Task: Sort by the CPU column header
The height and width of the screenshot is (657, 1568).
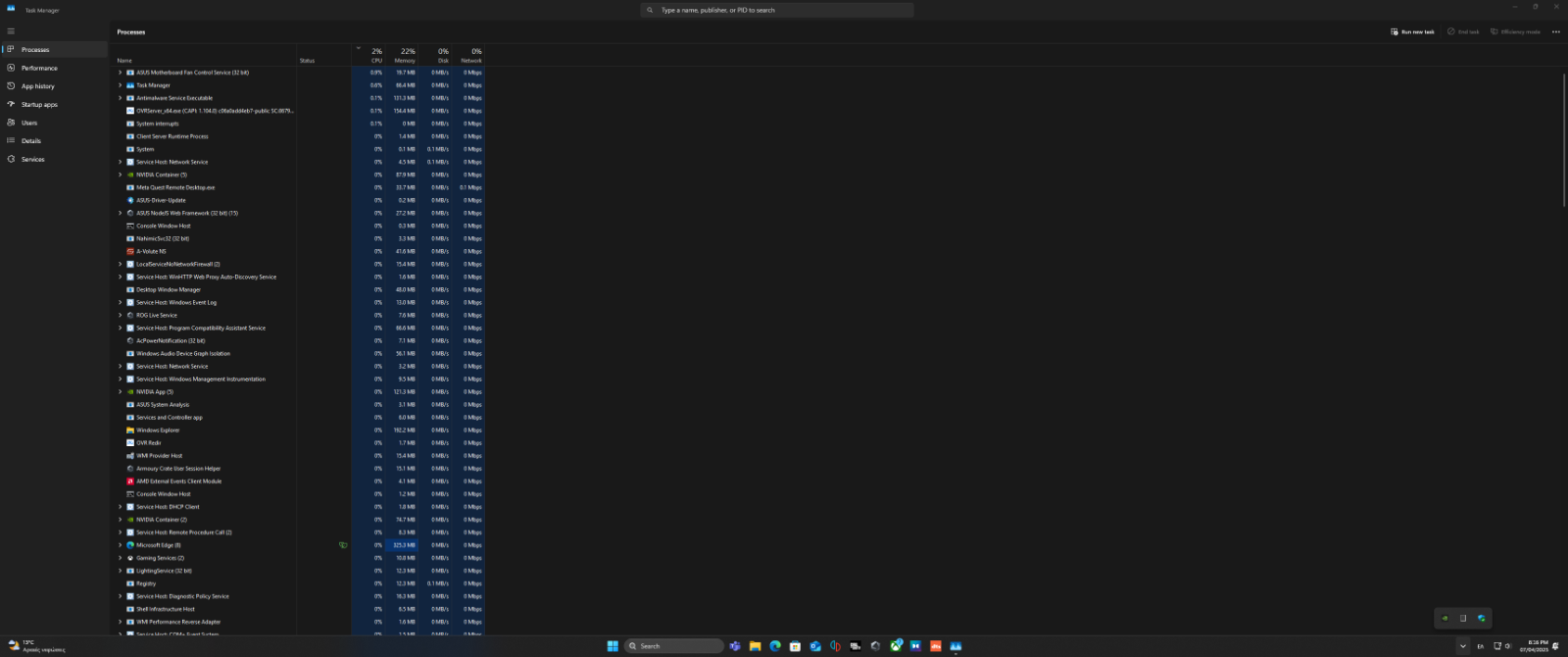Action: coord(369,56)
